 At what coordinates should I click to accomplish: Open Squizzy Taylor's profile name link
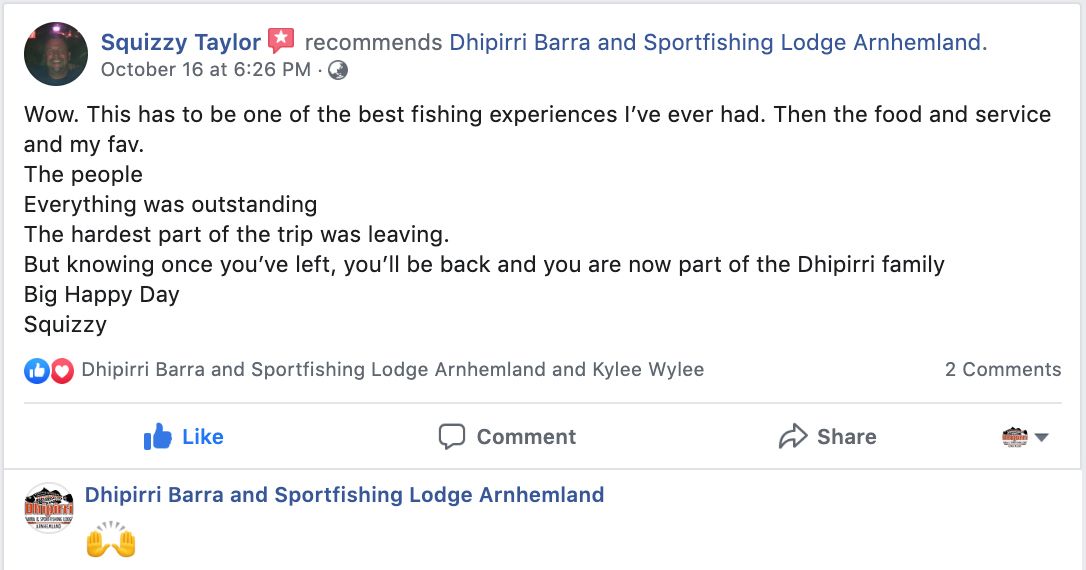click(181, 42)
